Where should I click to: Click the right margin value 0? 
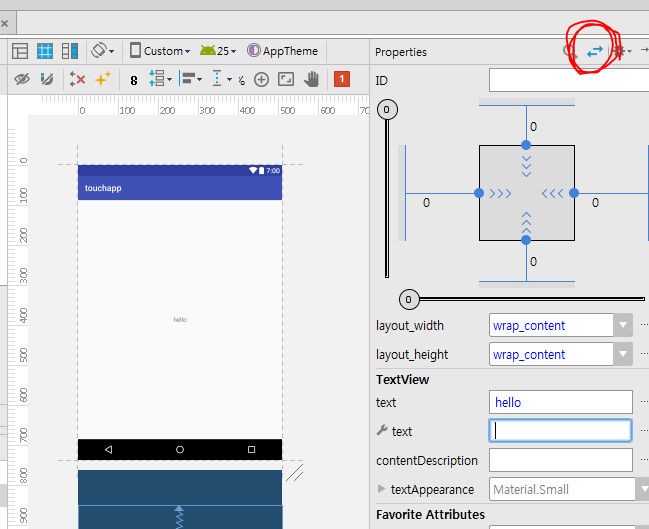tap(595, 203)
